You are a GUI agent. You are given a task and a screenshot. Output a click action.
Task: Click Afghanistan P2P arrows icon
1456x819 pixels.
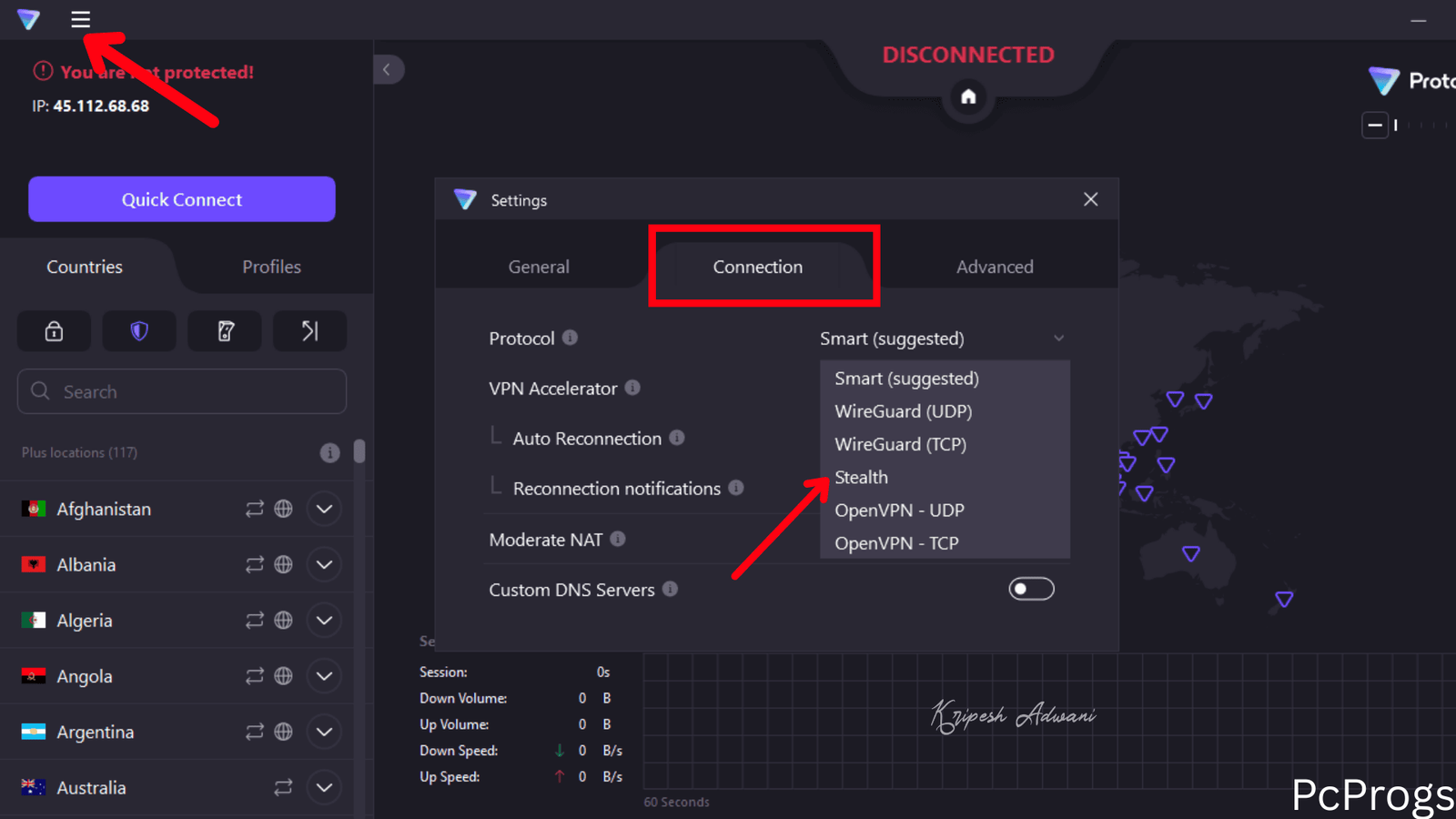pyautogui.click(x=255, y=509)
